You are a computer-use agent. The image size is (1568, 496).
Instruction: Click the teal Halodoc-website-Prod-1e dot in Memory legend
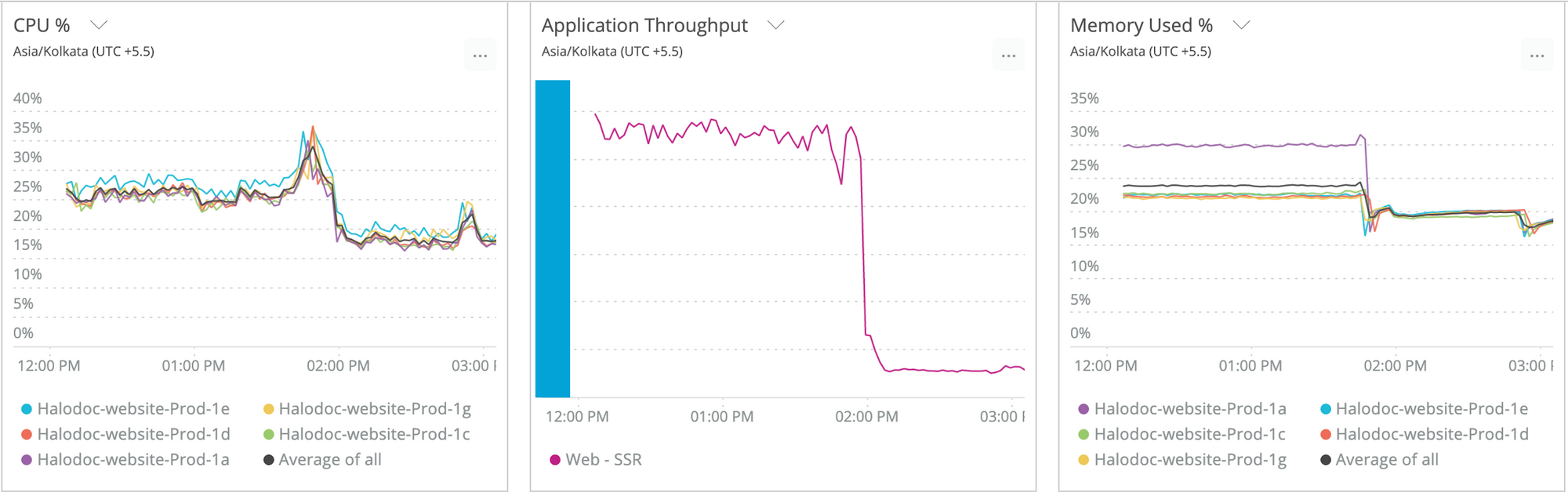click(1326, 409)
